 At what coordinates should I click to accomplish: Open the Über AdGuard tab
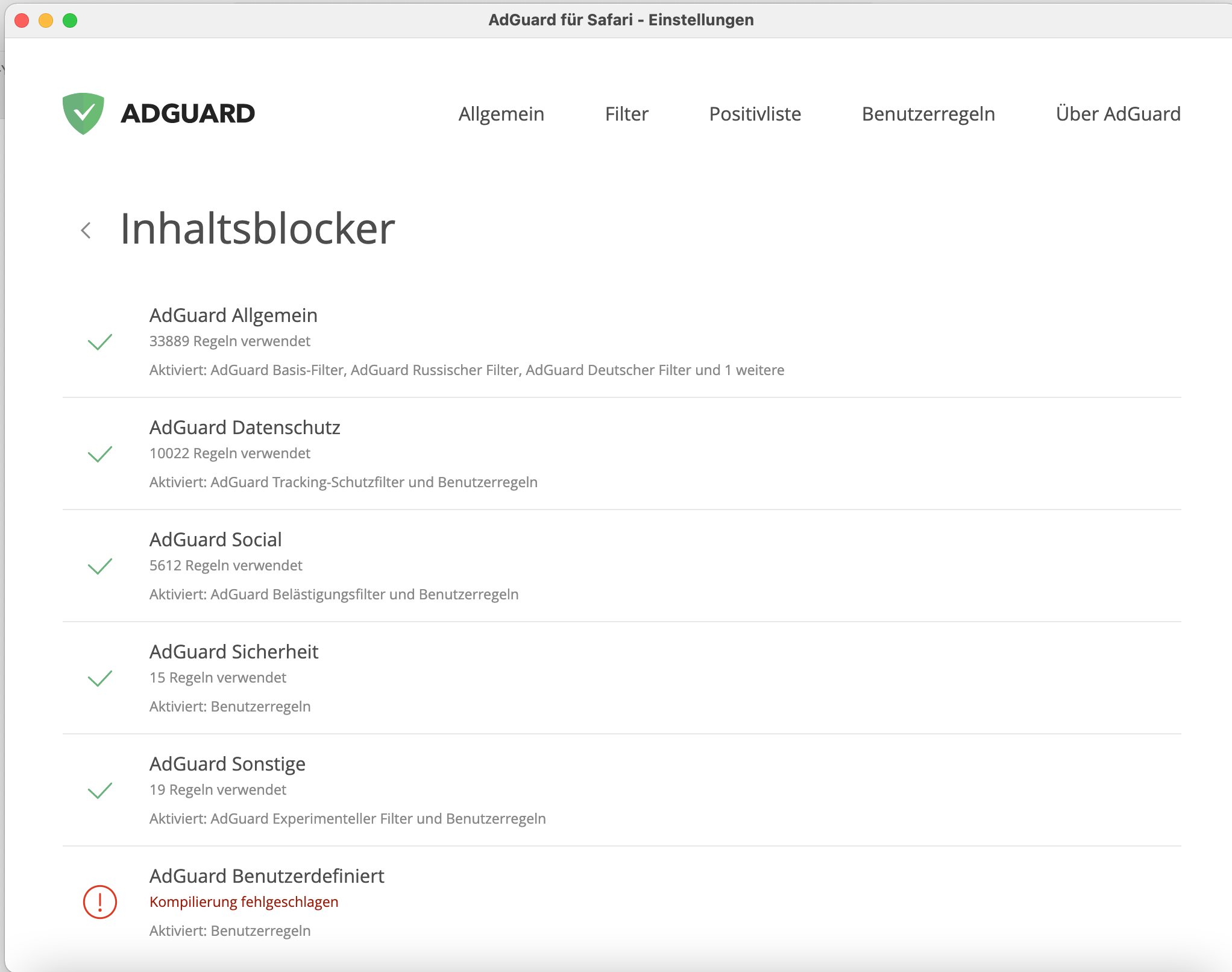1118,114
